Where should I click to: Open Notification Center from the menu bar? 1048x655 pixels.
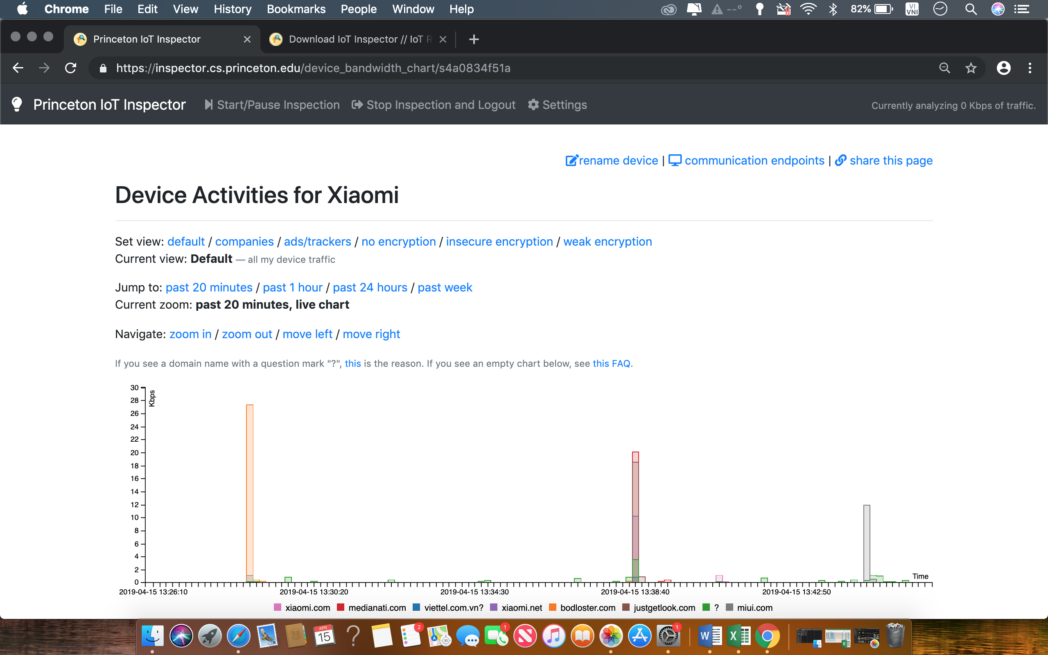[x=1022, y=9]
